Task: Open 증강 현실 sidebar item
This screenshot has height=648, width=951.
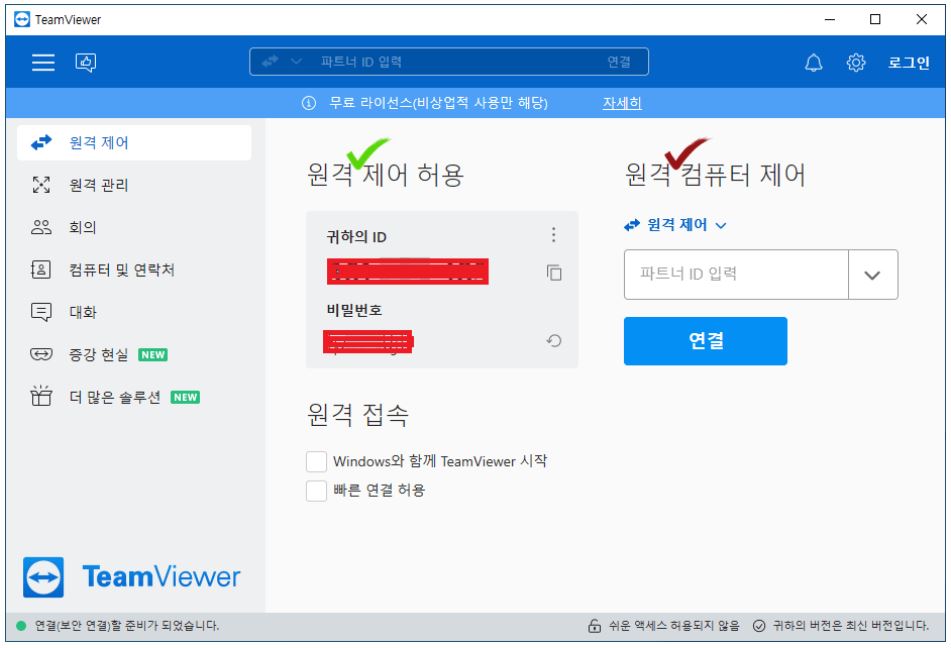Action: click(134, 354)
